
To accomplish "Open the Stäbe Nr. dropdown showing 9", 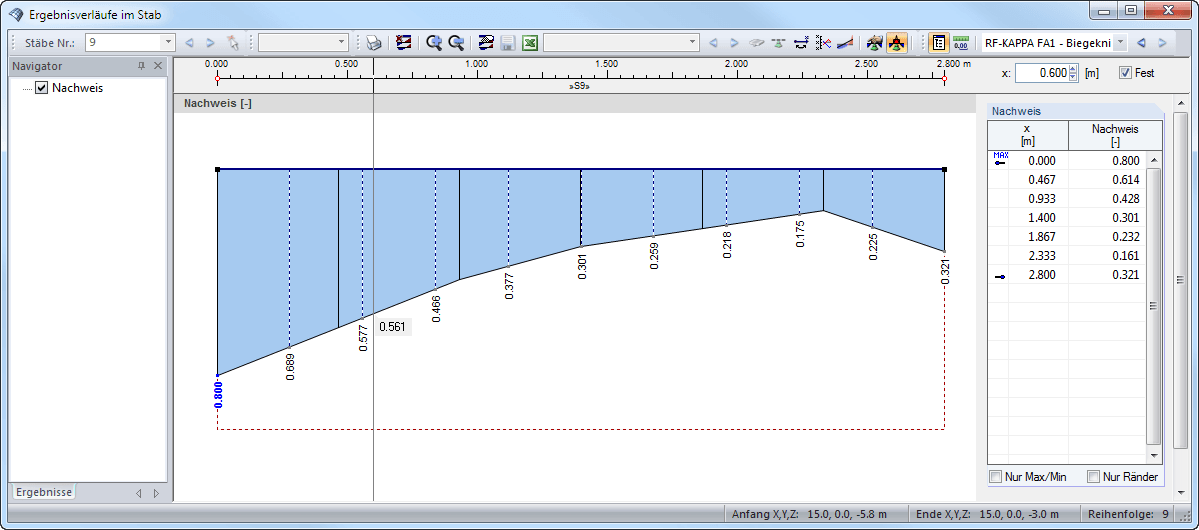I will coord(168,43).
